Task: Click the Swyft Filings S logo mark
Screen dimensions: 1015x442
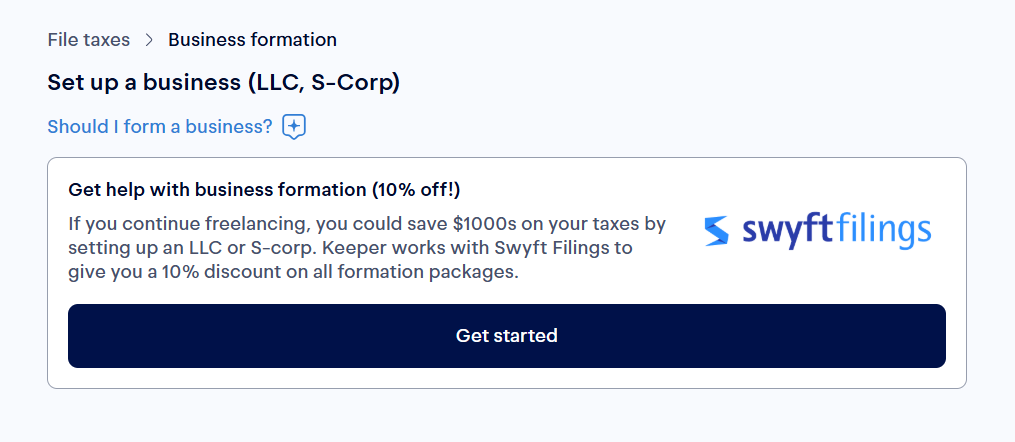Action: click(717, 231)
